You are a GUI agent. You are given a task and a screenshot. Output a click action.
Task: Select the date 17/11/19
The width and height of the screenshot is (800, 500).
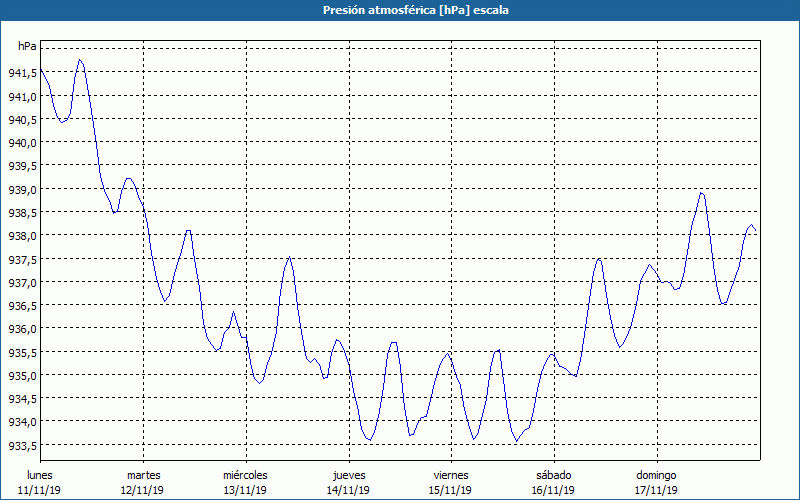coord(656,490)
